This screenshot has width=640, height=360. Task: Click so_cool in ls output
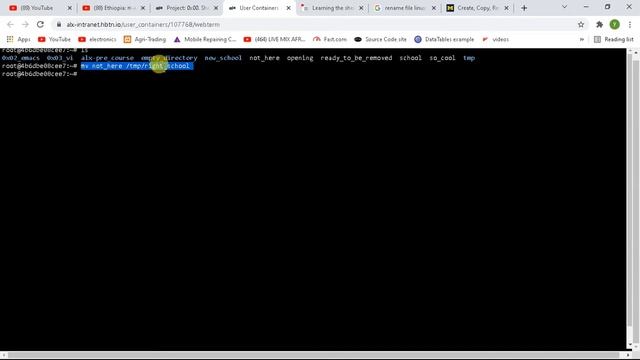(442, 58)
